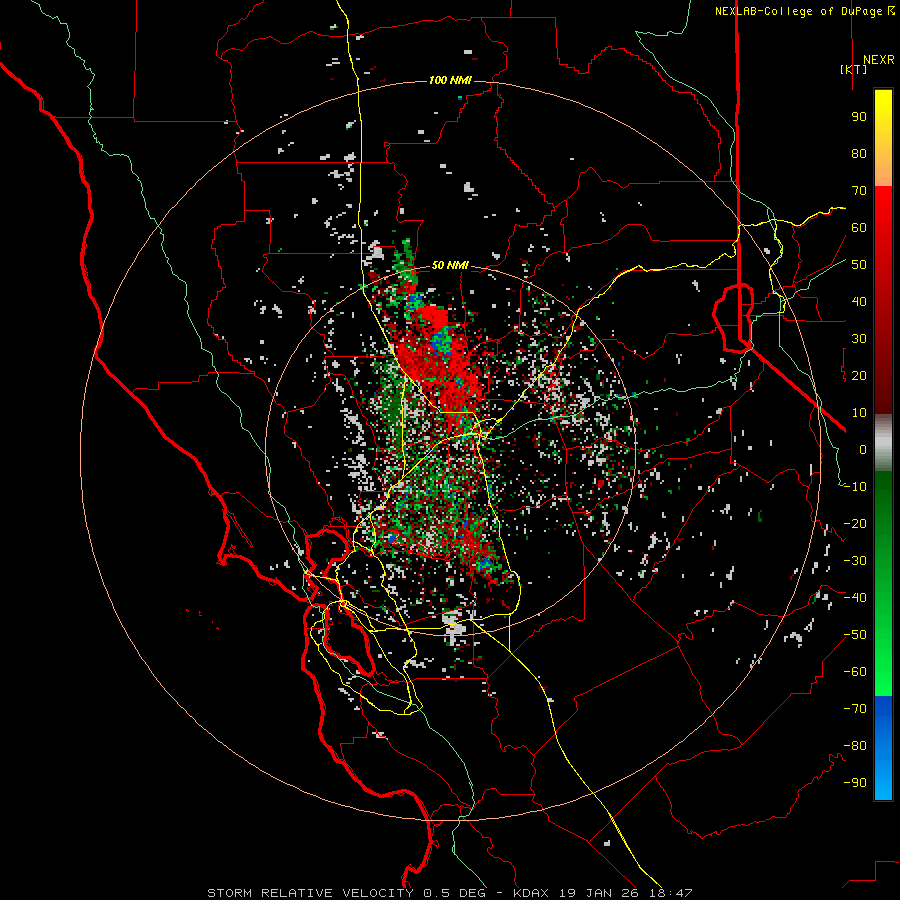Click the -90 knot value on the scale
900x900 pixels.
coord(855,782)
